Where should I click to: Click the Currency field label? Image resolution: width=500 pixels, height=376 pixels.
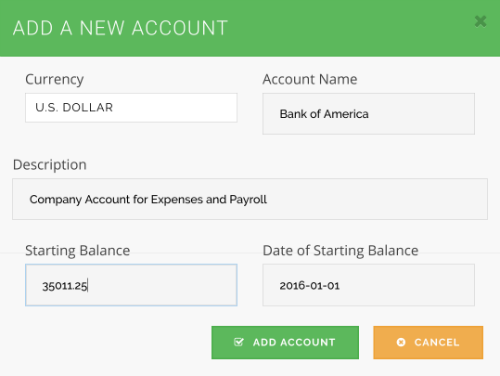click(54, 80)
